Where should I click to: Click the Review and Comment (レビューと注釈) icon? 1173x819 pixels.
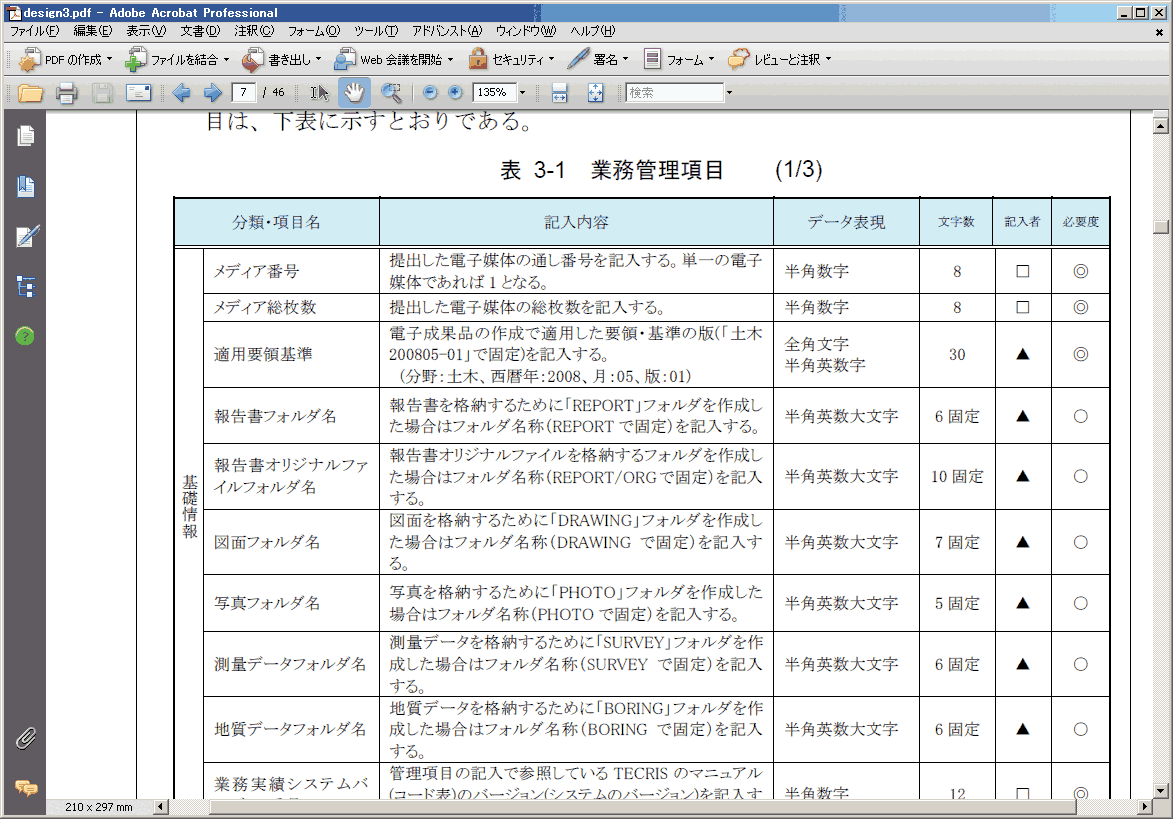click(x=738, y=59)
